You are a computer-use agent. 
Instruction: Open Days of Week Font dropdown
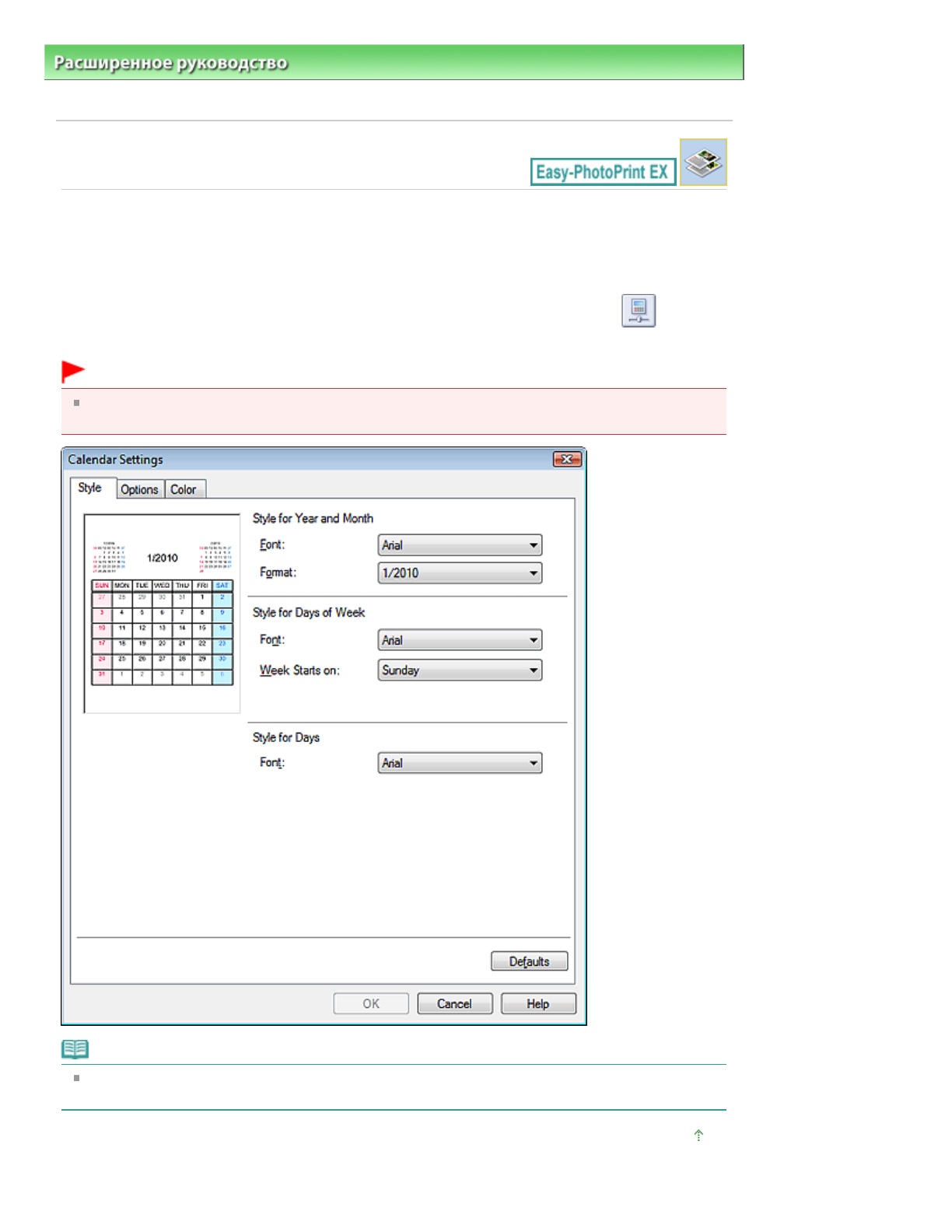460,640
